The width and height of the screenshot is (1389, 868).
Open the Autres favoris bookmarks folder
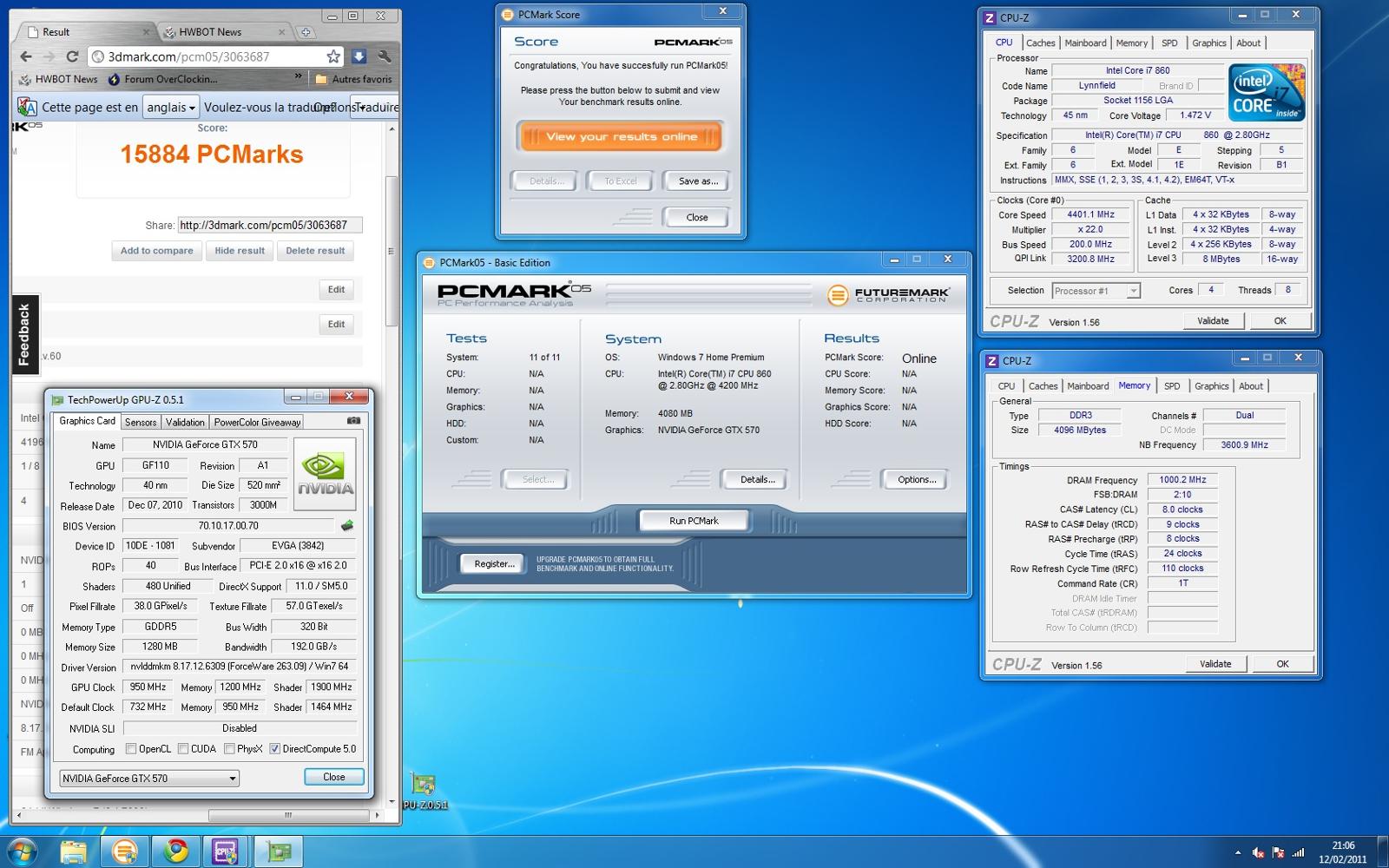click(x=353, y=78)
